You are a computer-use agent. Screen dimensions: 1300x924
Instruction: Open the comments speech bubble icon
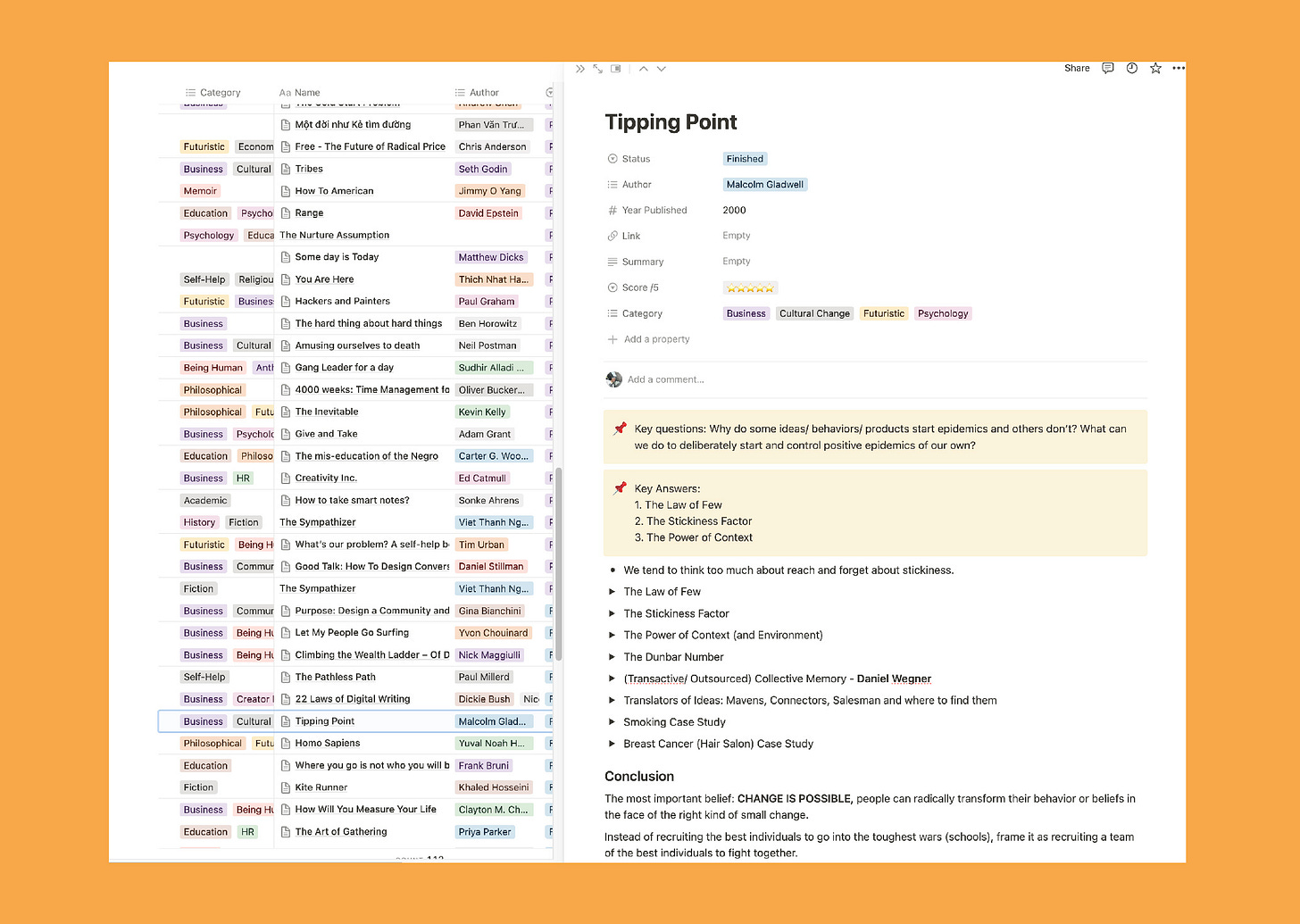click(1108, 68)
